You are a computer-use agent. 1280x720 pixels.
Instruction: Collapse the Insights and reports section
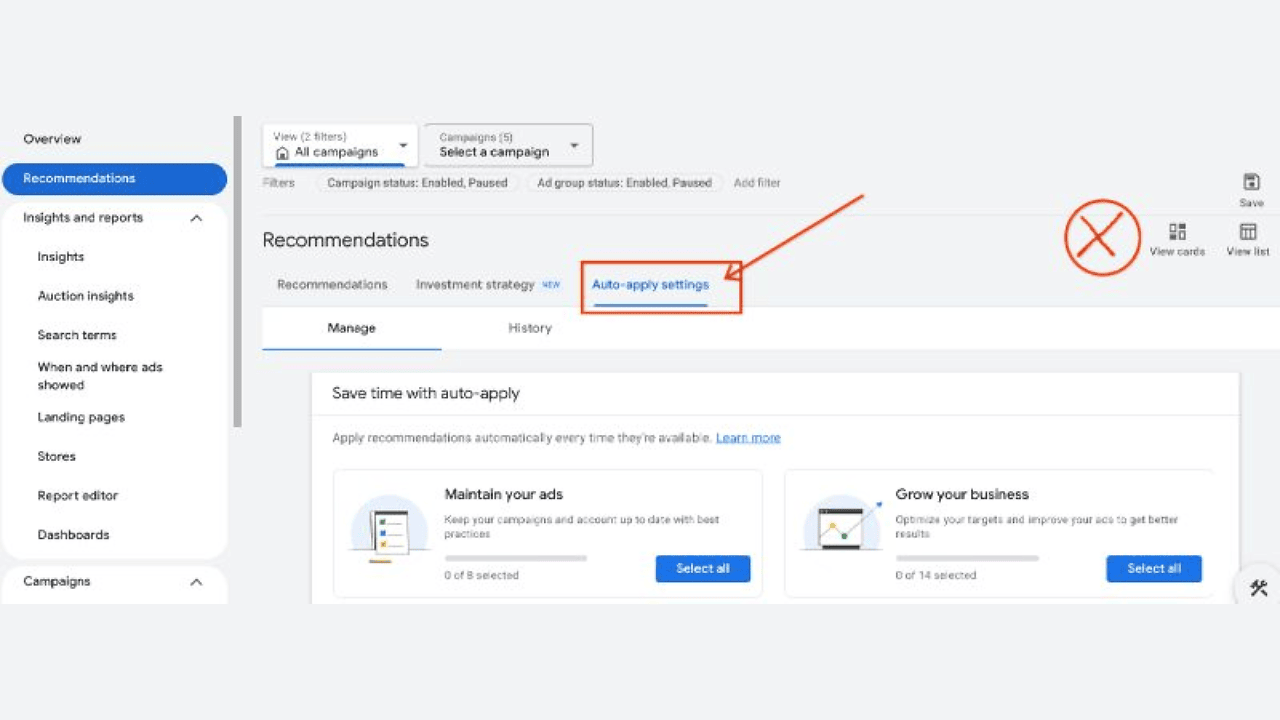click(x=196, y=218)
